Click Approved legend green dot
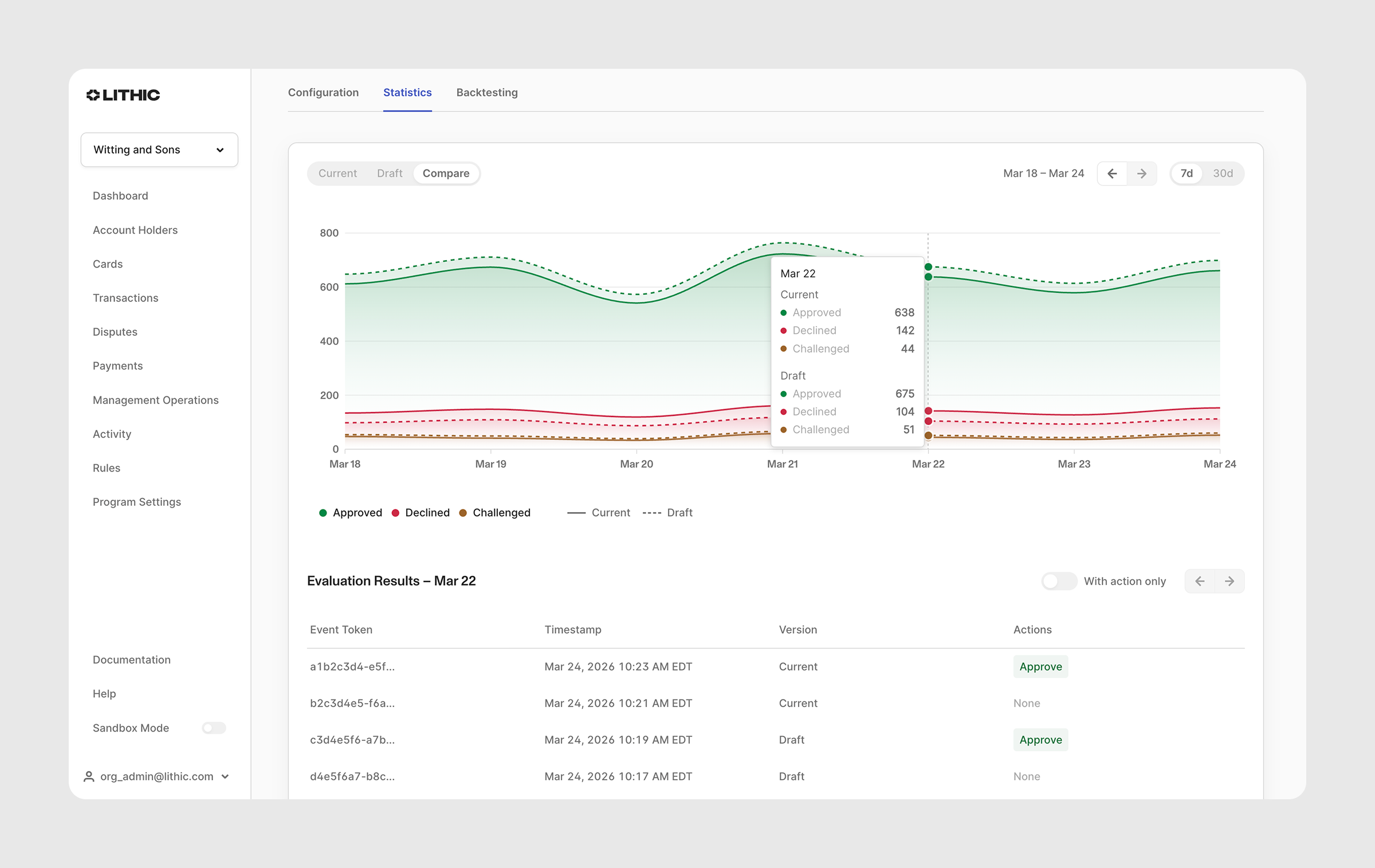 click(x=323, y=513)
